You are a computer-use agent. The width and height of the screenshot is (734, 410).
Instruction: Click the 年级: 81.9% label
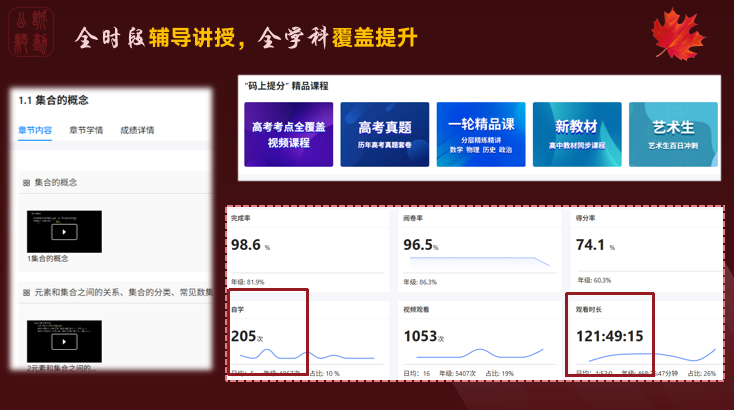pyautogui.click(x=248, y=282)
